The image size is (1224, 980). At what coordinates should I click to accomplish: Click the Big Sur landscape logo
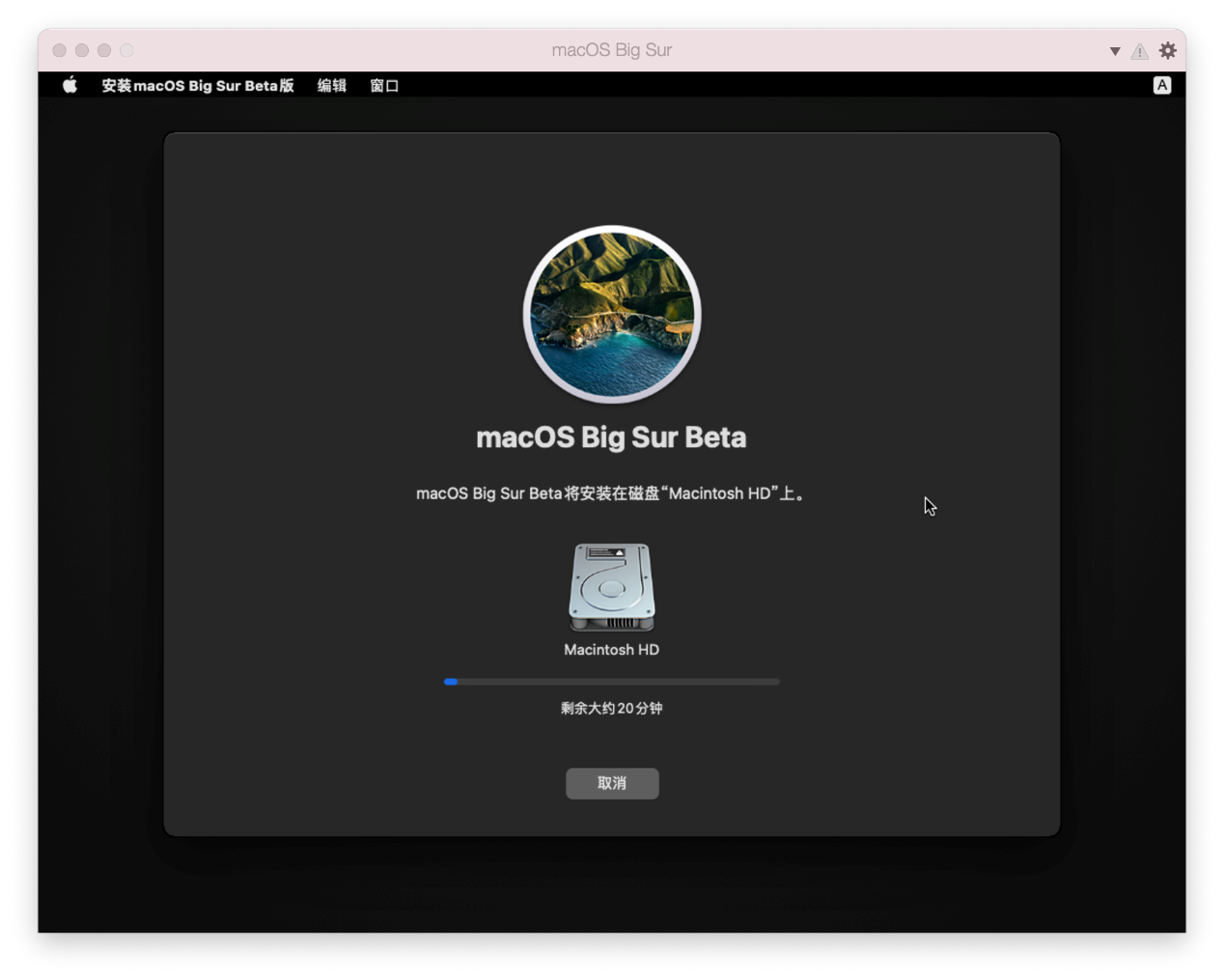coord(612,314)
